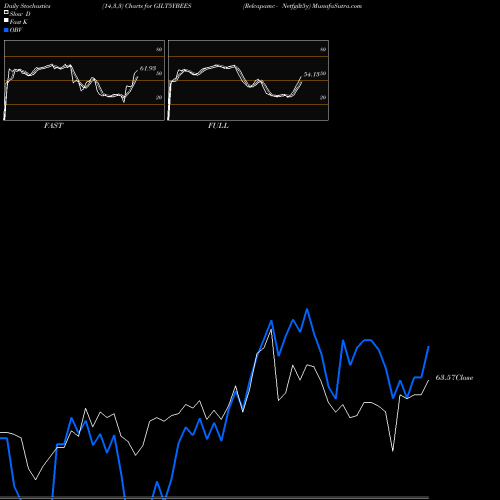
Task: Click the 80 level label in FAST chart
Action: pos(159,49)
